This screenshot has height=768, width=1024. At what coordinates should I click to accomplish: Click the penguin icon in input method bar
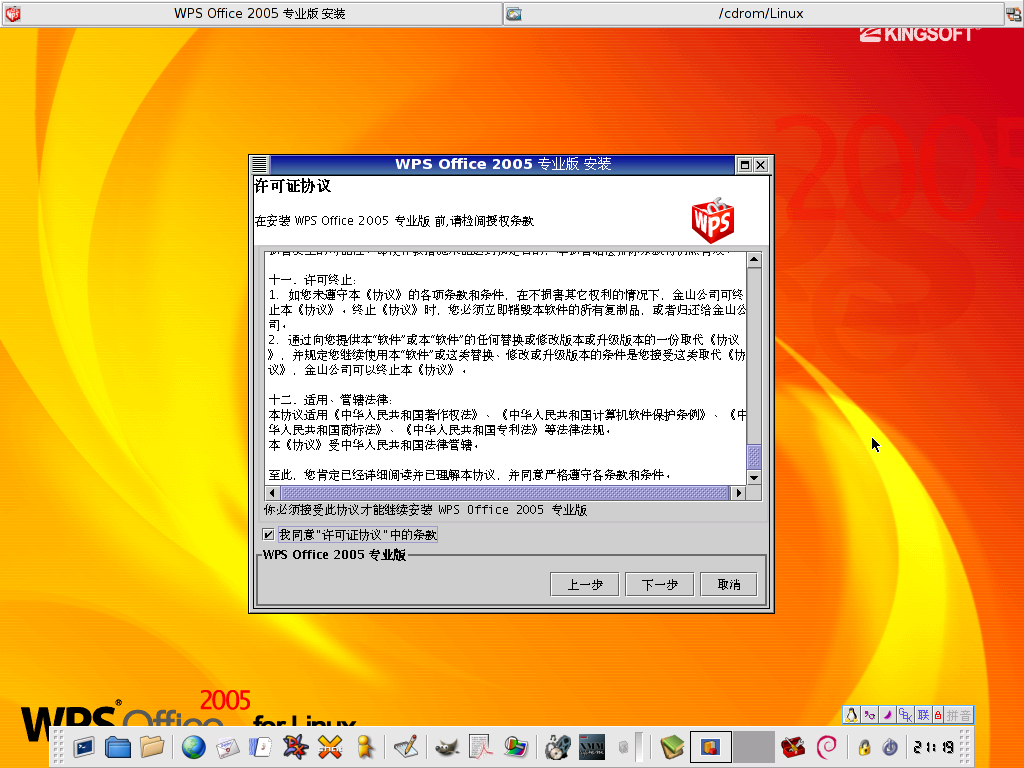tap(852, 715)
